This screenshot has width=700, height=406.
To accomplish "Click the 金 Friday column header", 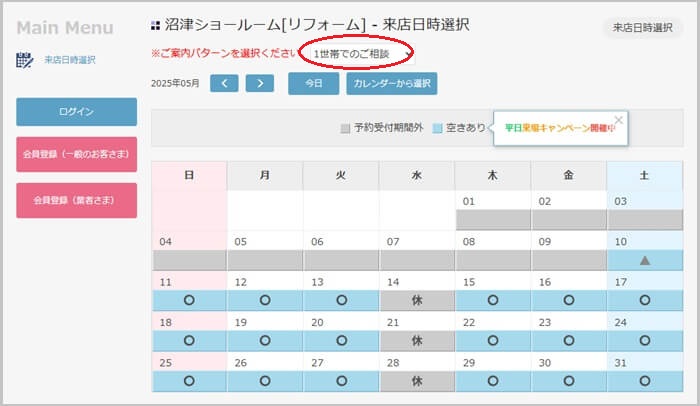I will pos(569,176).
